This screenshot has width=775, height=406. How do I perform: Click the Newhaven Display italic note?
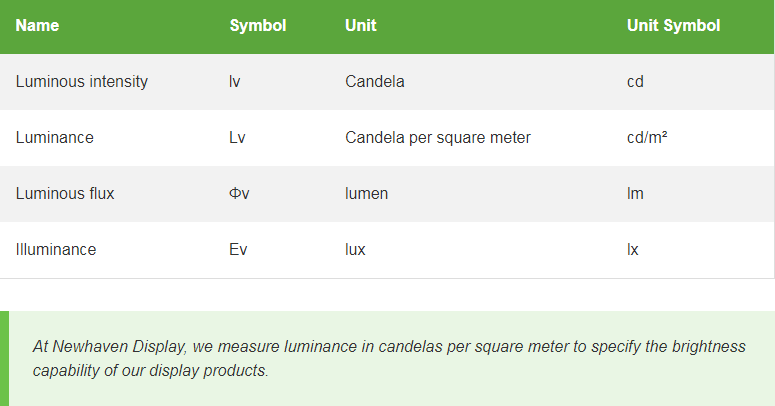pyautogui.click(x=389, y=358)
